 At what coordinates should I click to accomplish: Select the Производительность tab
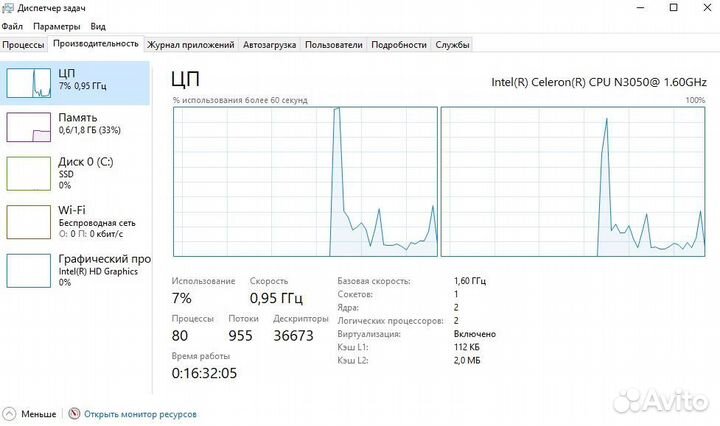point(96,44)
